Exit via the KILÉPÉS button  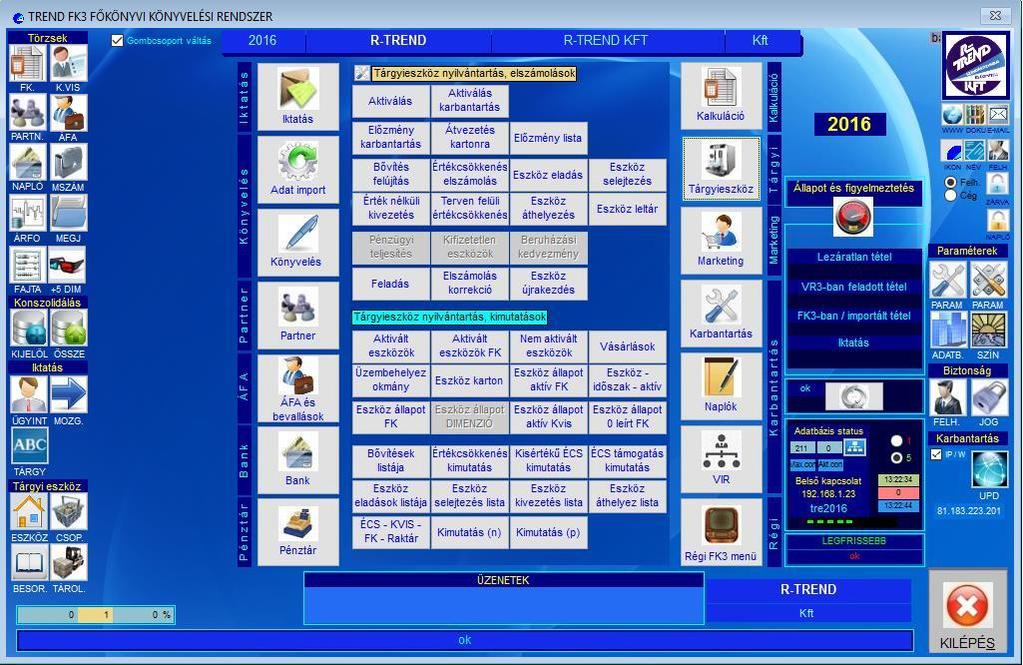tap(968, 612)
